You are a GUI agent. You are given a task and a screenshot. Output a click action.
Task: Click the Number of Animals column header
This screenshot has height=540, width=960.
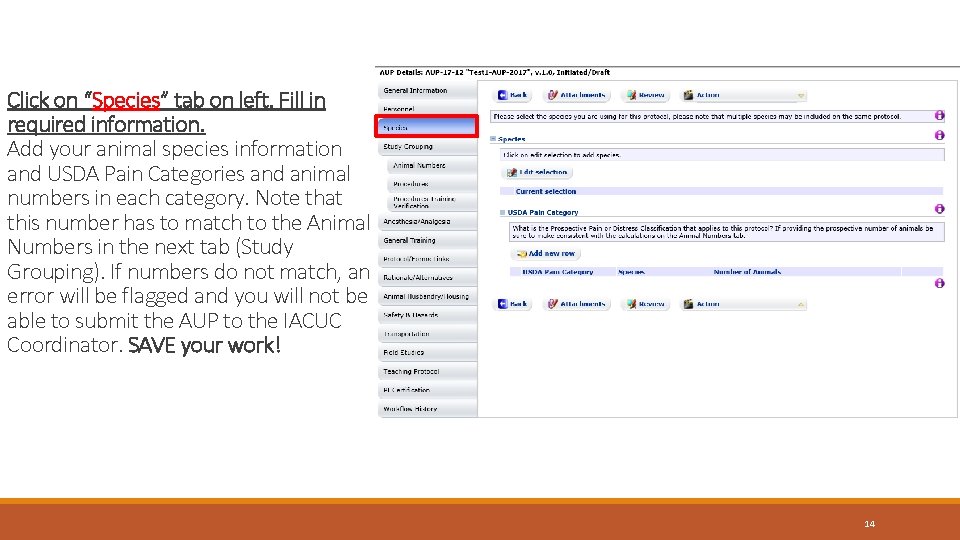point(747,272)
